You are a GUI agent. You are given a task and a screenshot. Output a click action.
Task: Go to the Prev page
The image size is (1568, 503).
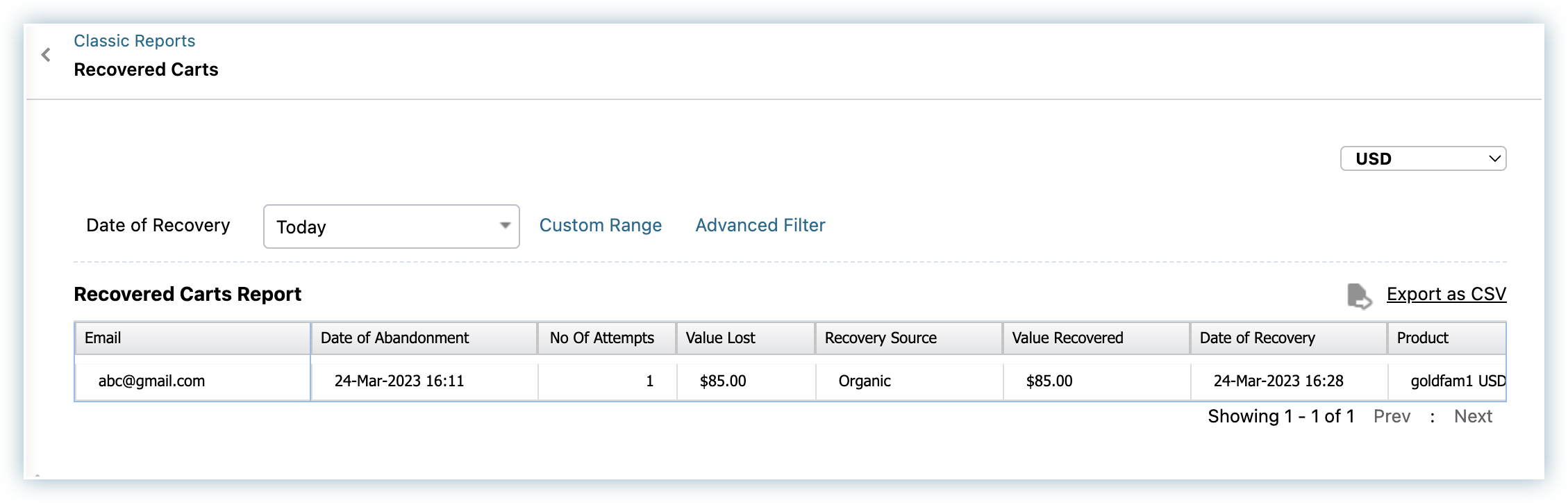pos(1392,416)
